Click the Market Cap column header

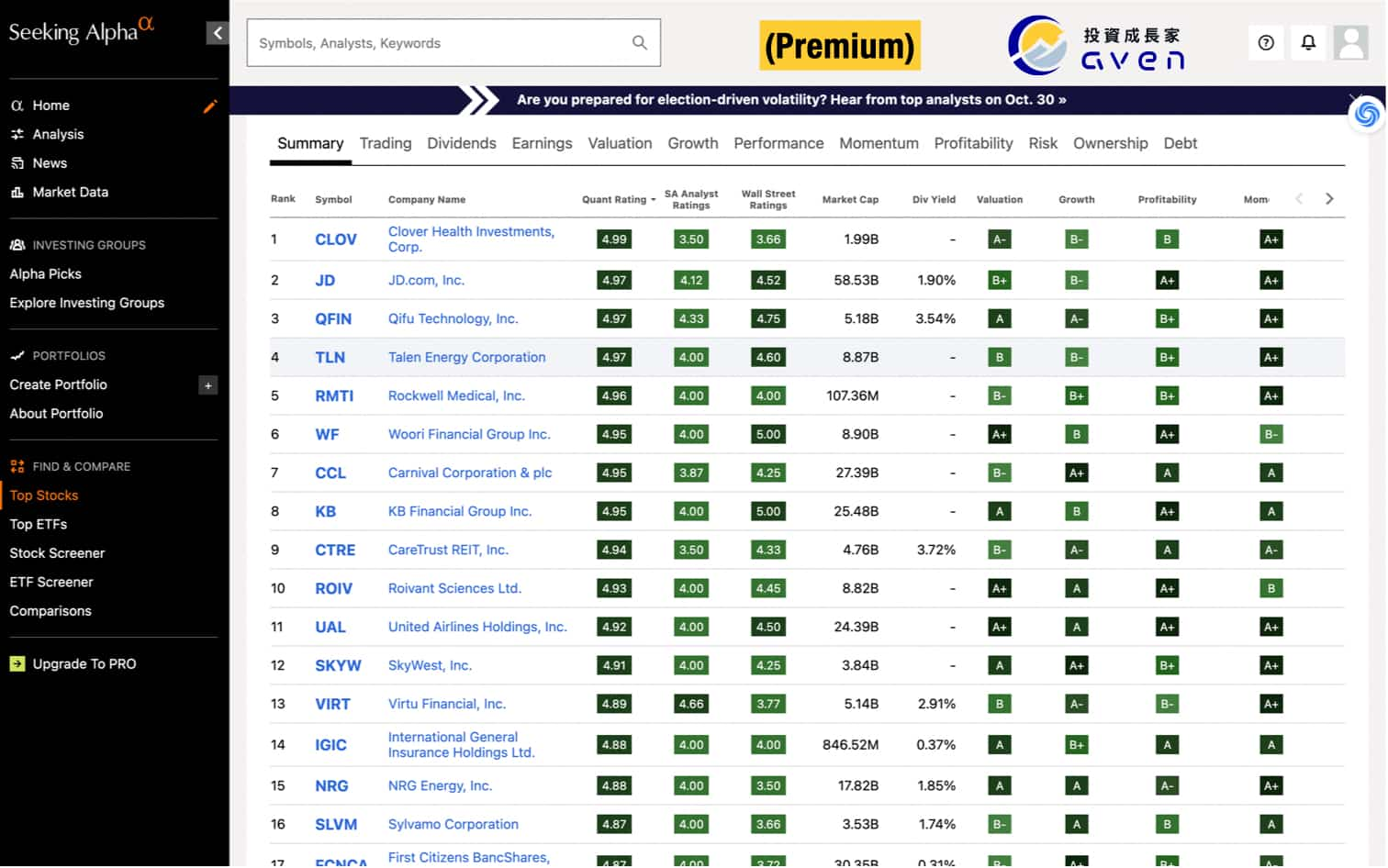850,200
